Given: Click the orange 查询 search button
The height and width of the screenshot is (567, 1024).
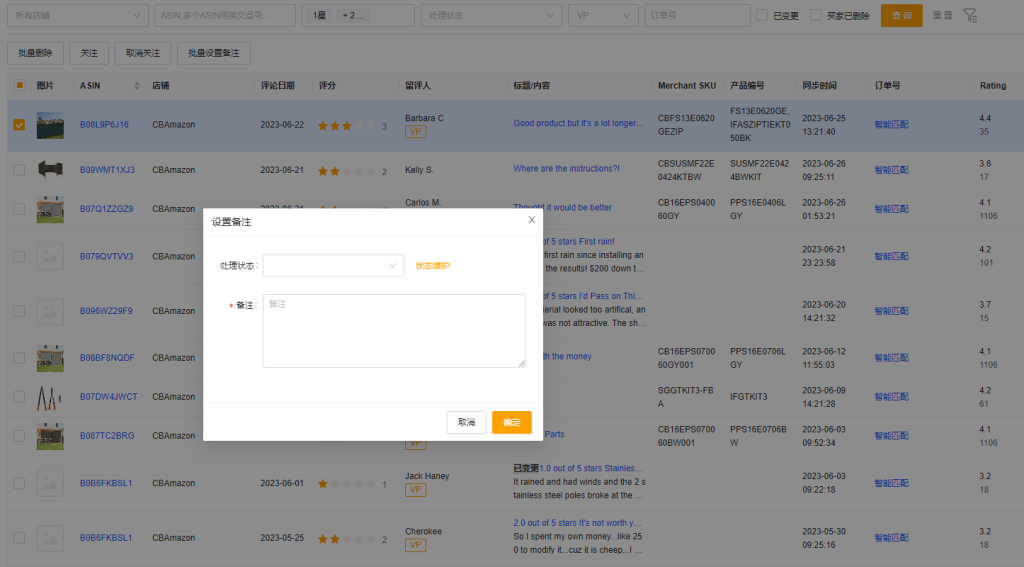Looking at the screenshot, I should pos(901,15).
